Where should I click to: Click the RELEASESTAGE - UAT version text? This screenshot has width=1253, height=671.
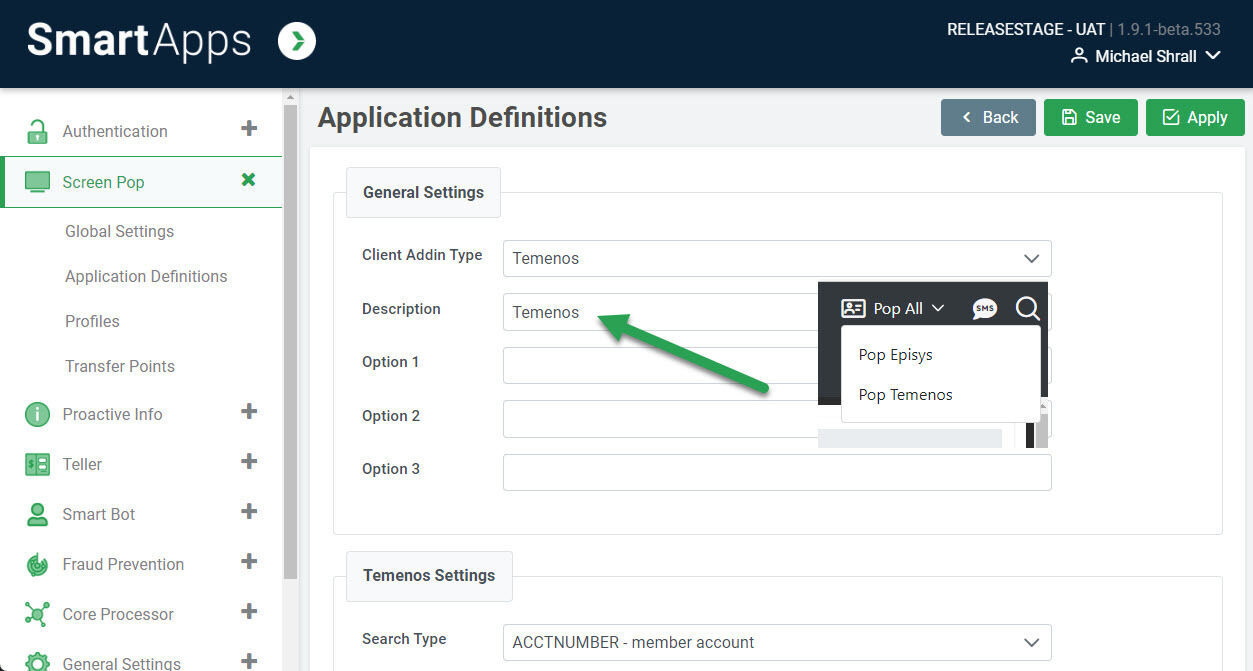pos(1084,29)
